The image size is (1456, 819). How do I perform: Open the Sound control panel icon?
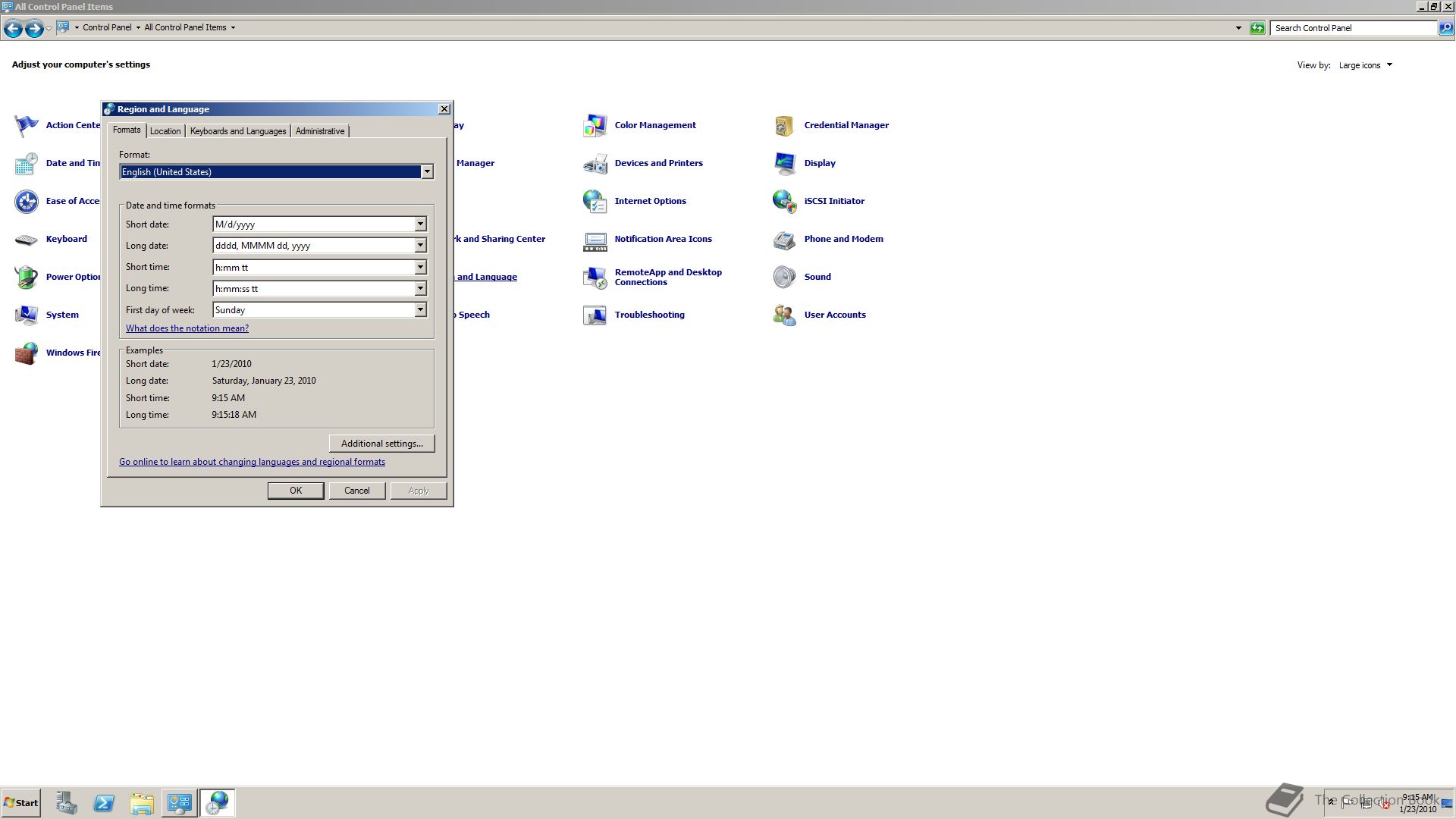coord(785,277)
